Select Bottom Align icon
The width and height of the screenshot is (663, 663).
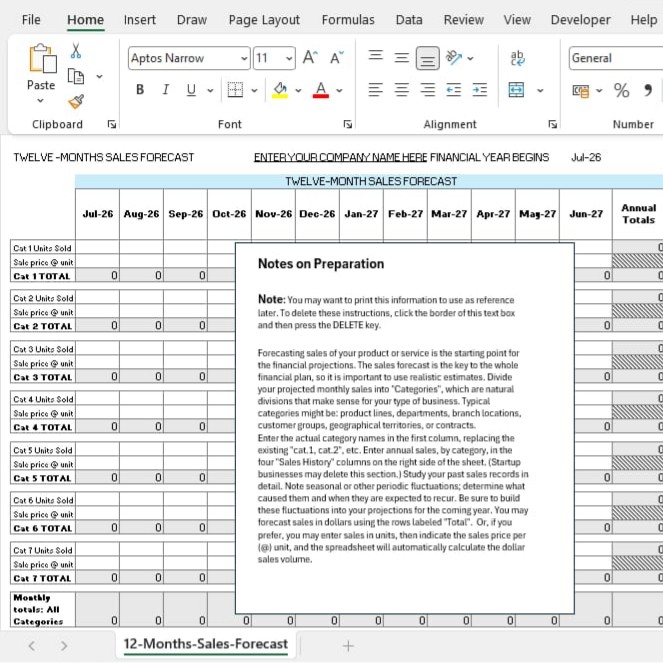(x=427, y=58)
